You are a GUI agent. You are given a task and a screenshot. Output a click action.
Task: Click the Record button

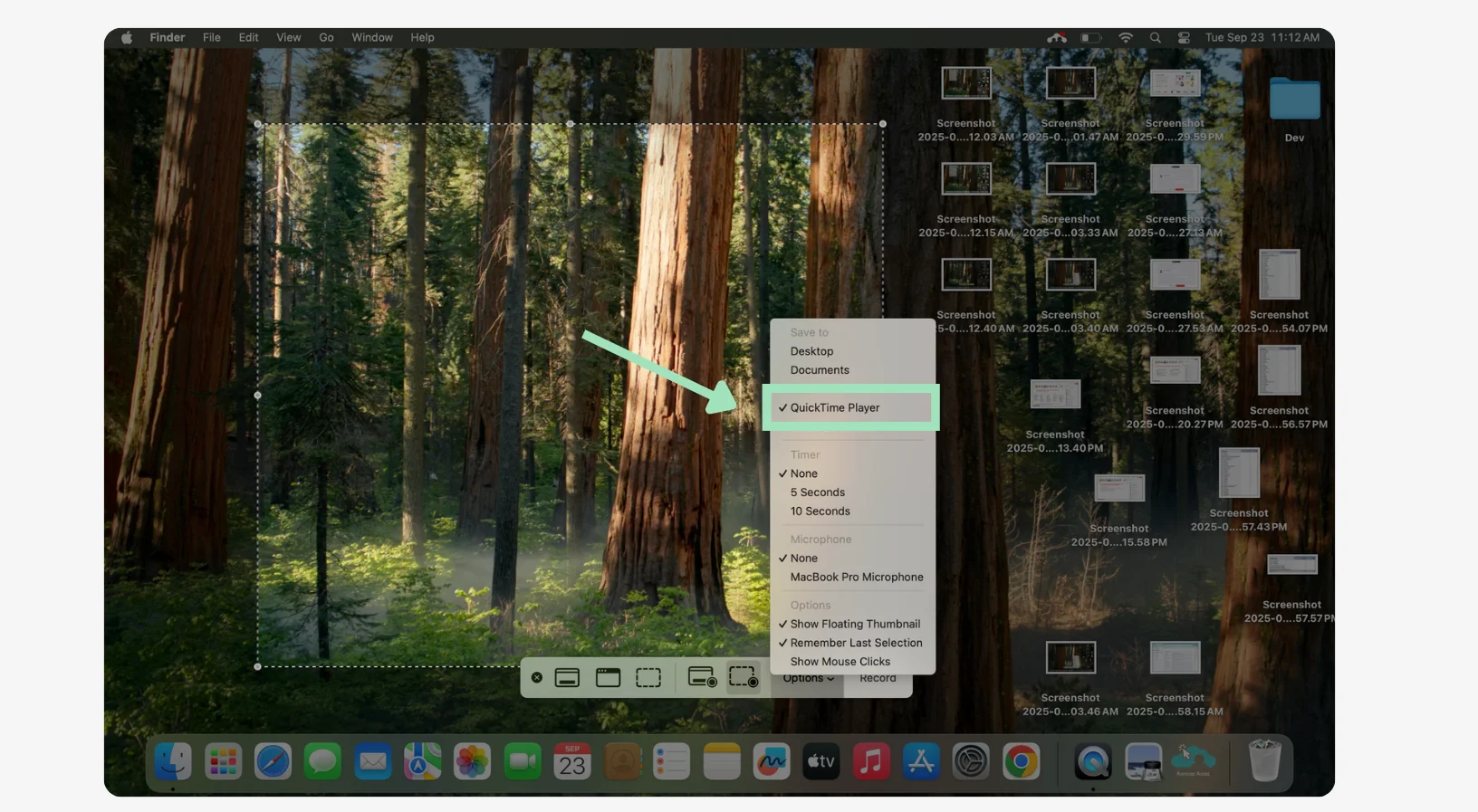[x=878, y=678]
